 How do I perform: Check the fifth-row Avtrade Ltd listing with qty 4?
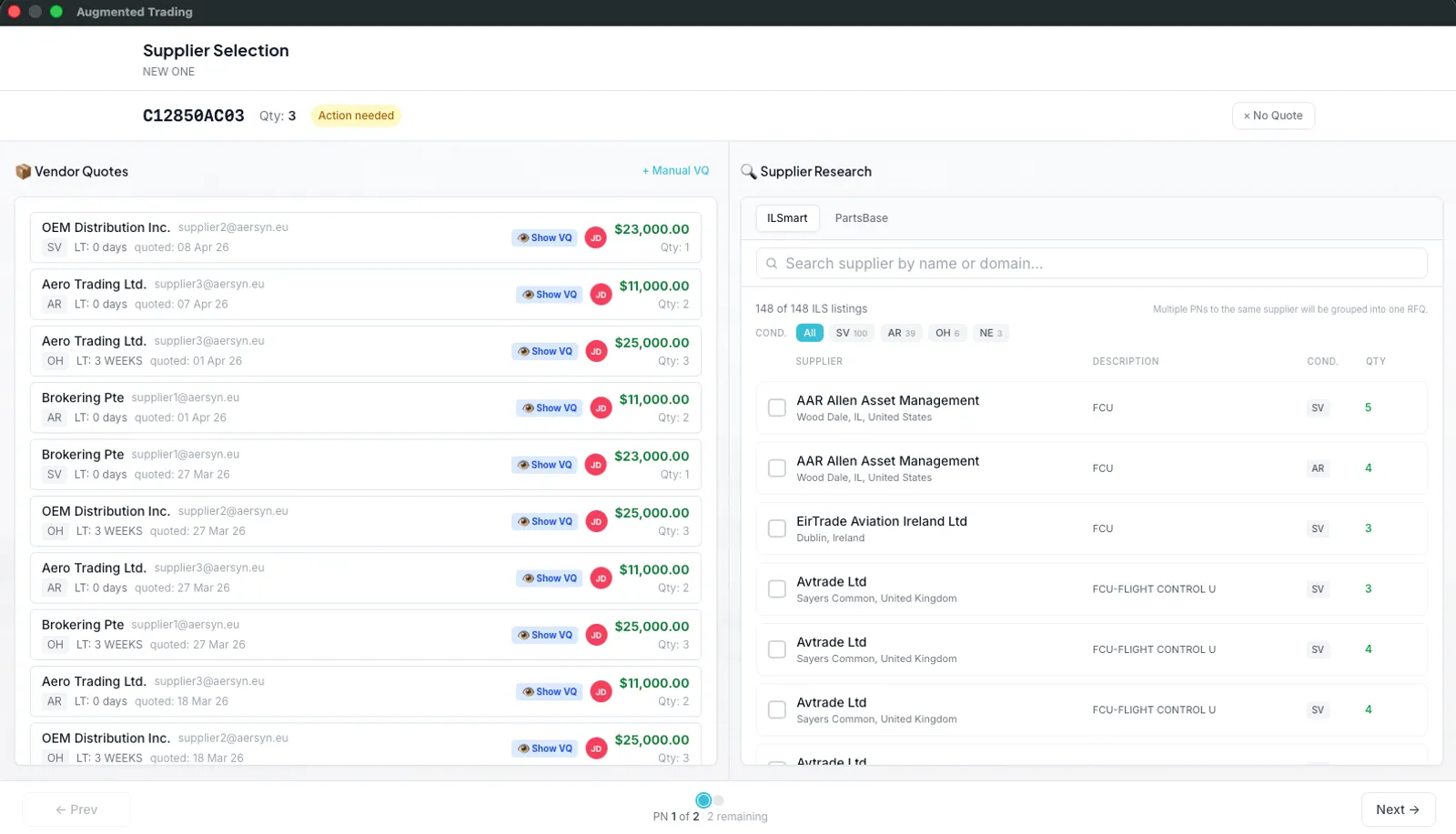(x=777, y=649)
